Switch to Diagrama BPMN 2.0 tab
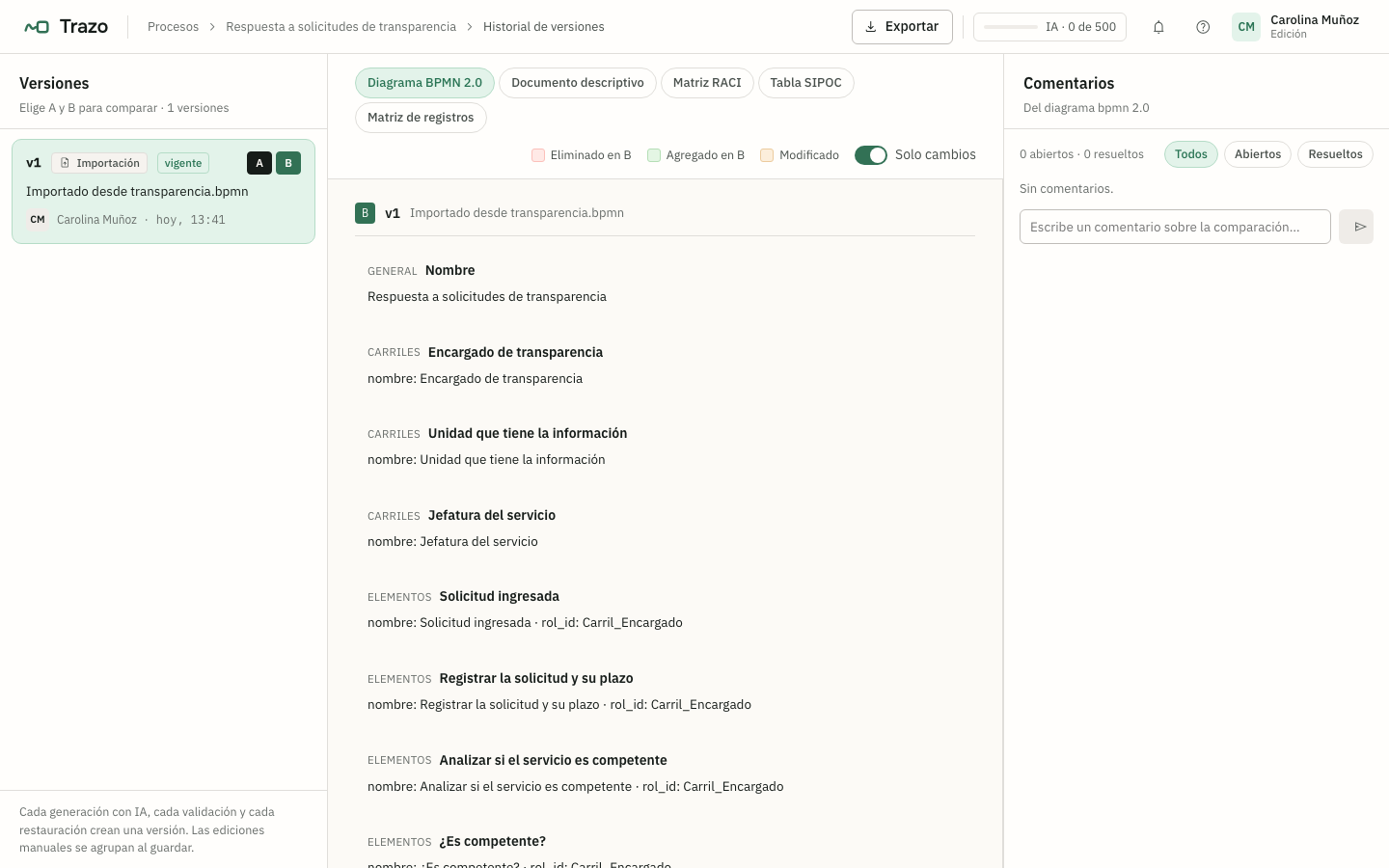Screen dimensions: 1389x868 point(424,83)
